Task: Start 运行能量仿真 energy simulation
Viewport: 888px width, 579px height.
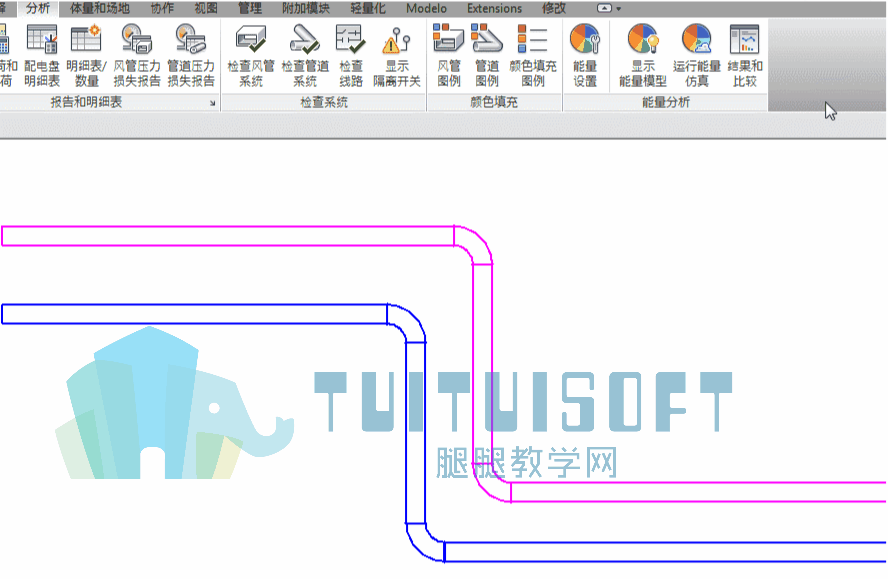Action: coord(697,56)
